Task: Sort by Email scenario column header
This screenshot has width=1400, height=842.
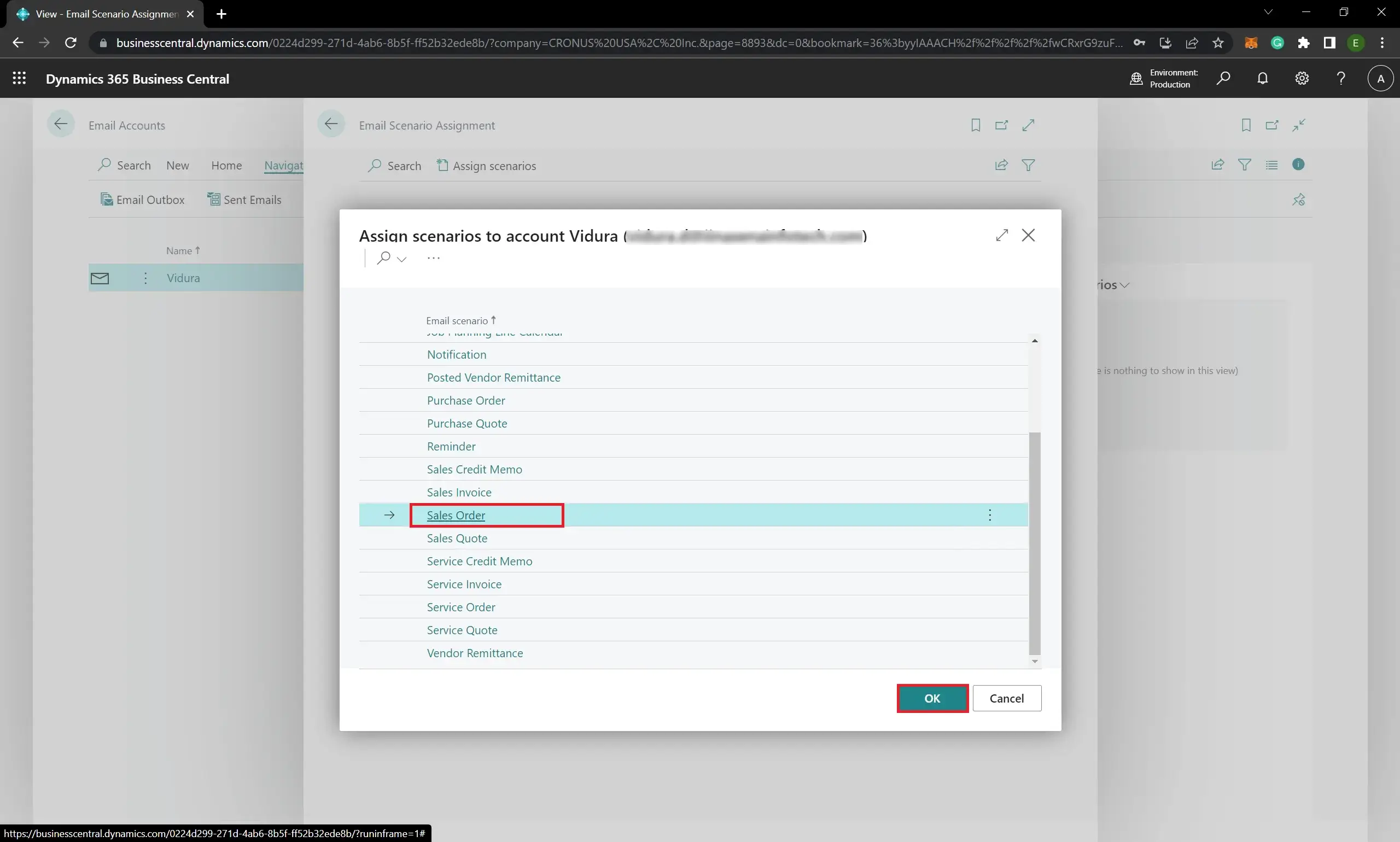Action: (x=461, y=320)
